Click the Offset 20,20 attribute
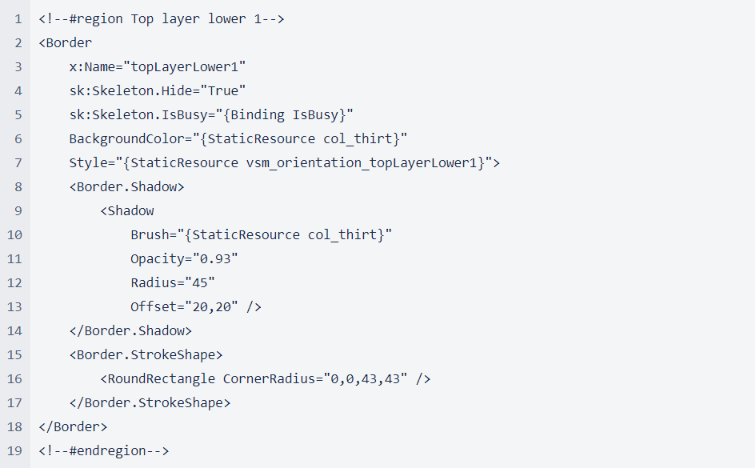 pos(184,307)
